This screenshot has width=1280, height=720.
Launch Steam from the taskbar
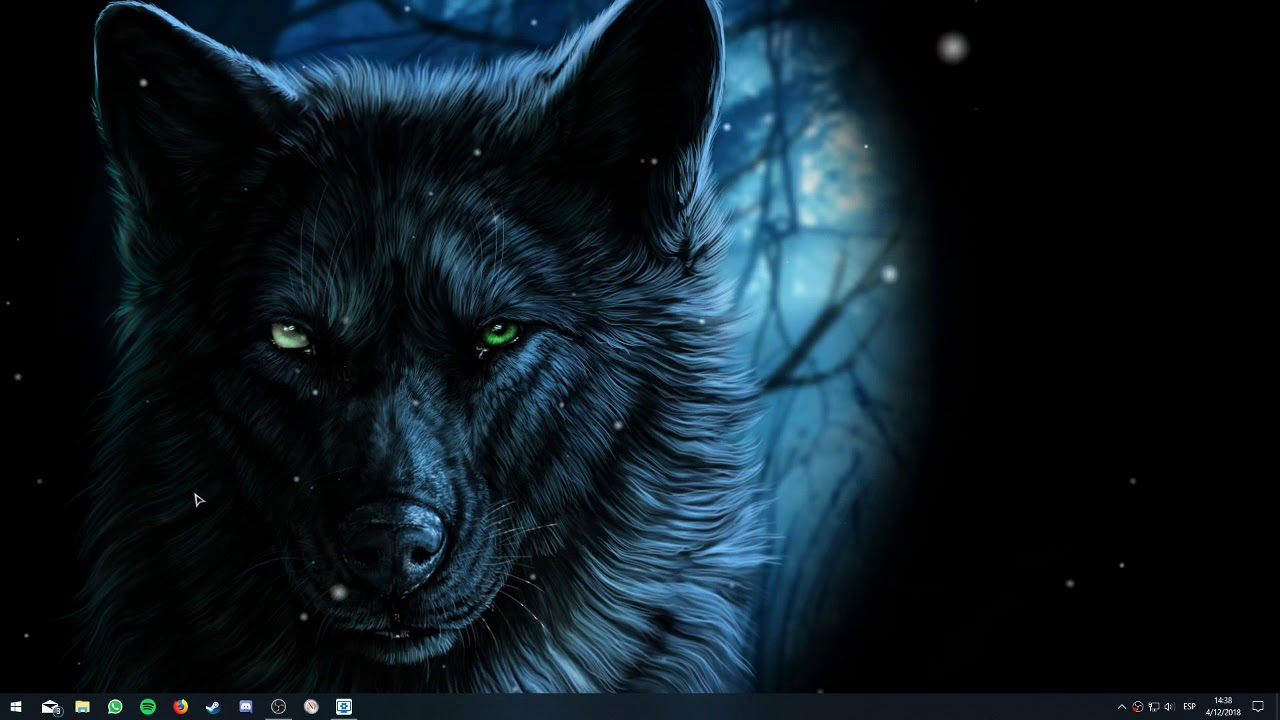tap(213, 707)
